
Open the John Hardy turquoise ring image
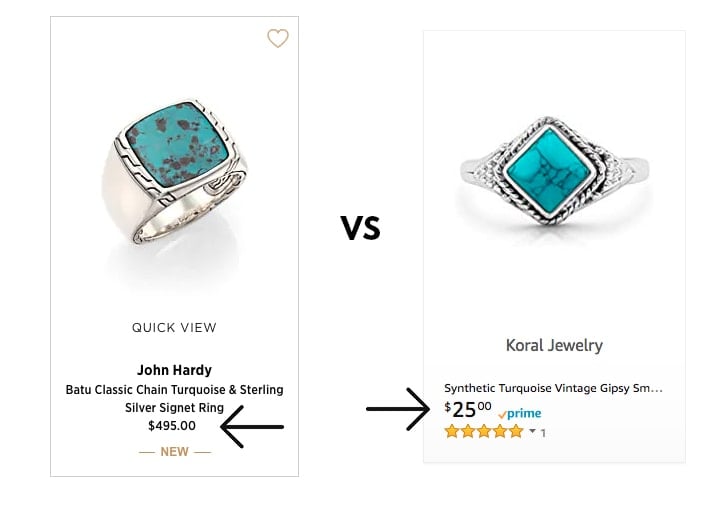click(x=174, y=171)
